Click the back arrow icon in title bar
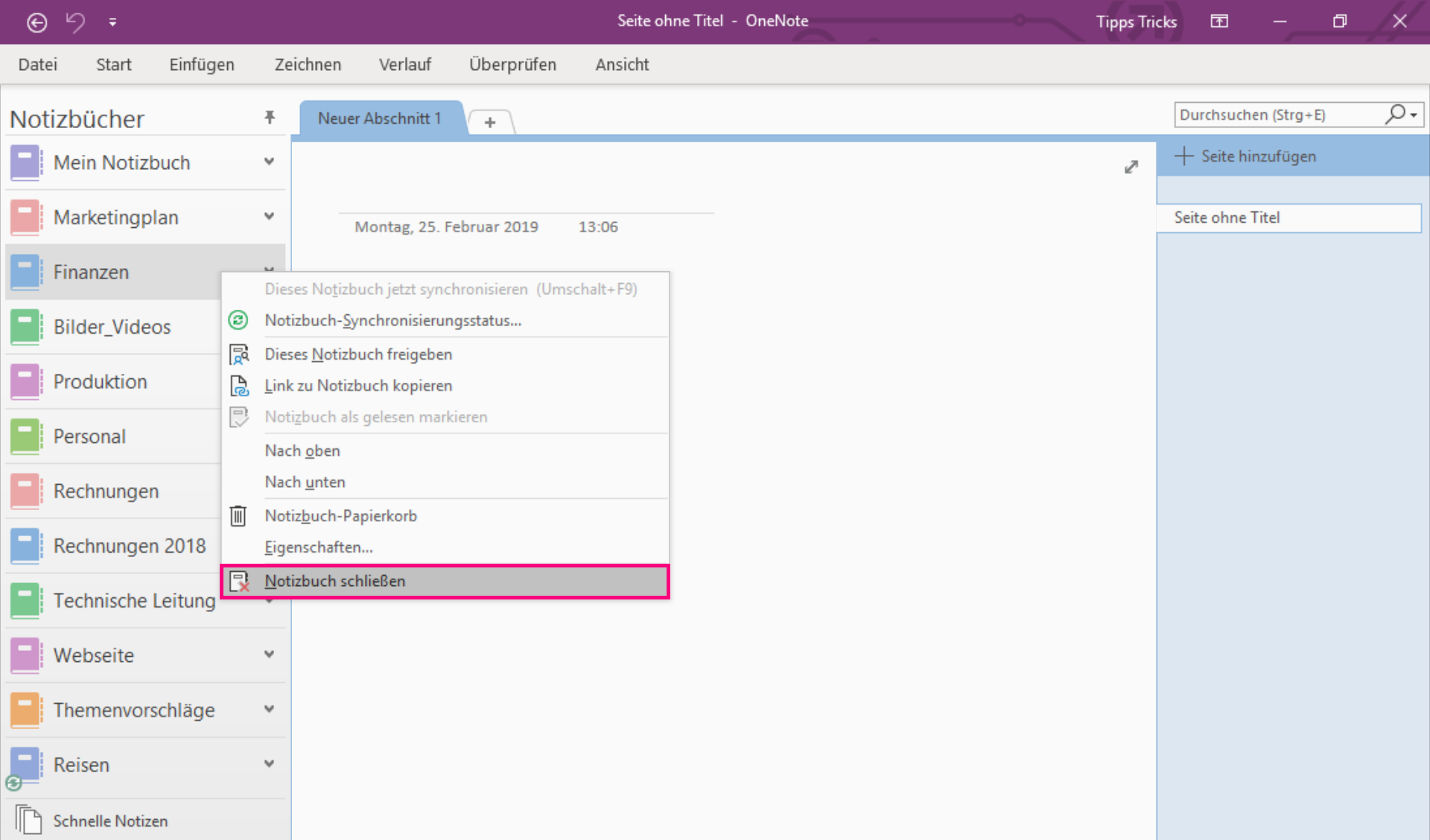Image resolution: width=1430 pixels, height=840 pixels. coord(36,22)
